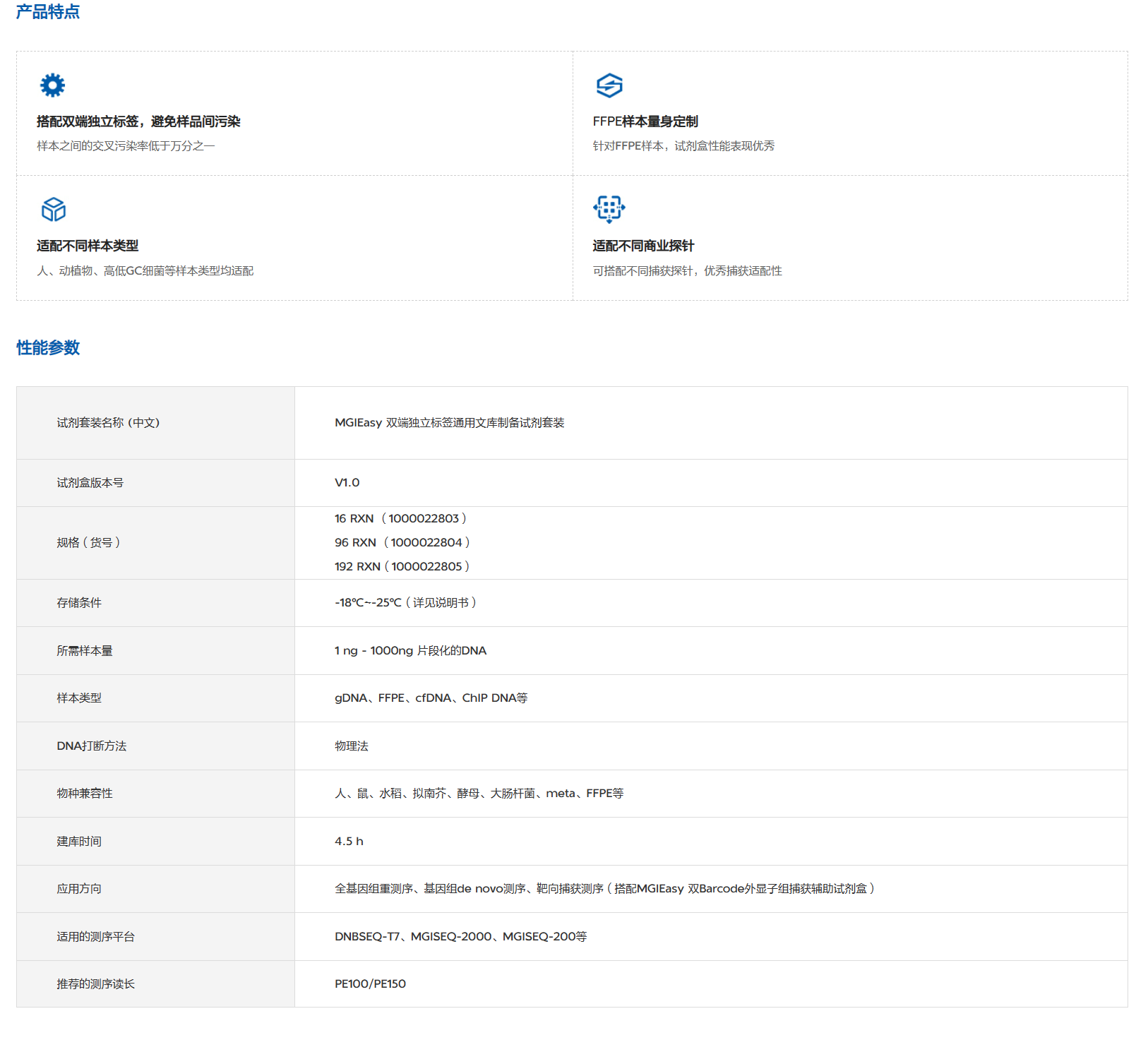The image size is (1148, 1052).
Task: Click the value PE100/PE150
Action: [x=370, y=984]
